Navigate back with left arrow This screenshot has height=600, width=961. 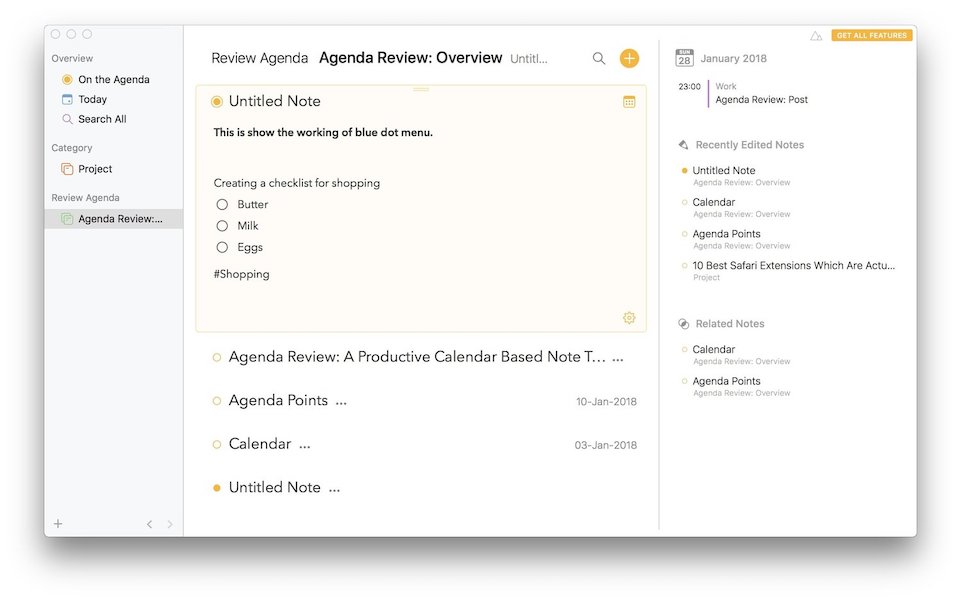click(149, 524)
